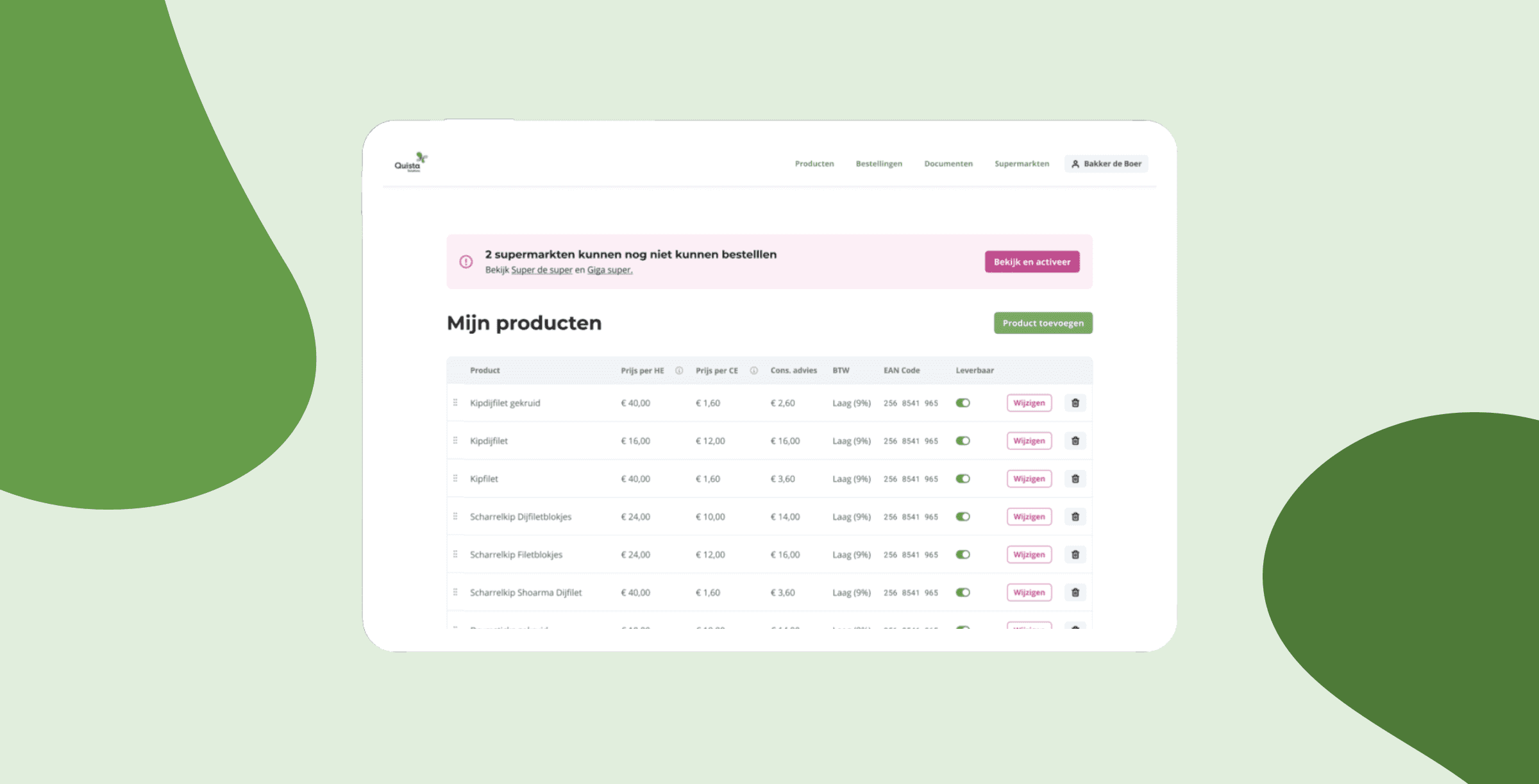Open the Bakker de Boer account menu

(1106, 164)
